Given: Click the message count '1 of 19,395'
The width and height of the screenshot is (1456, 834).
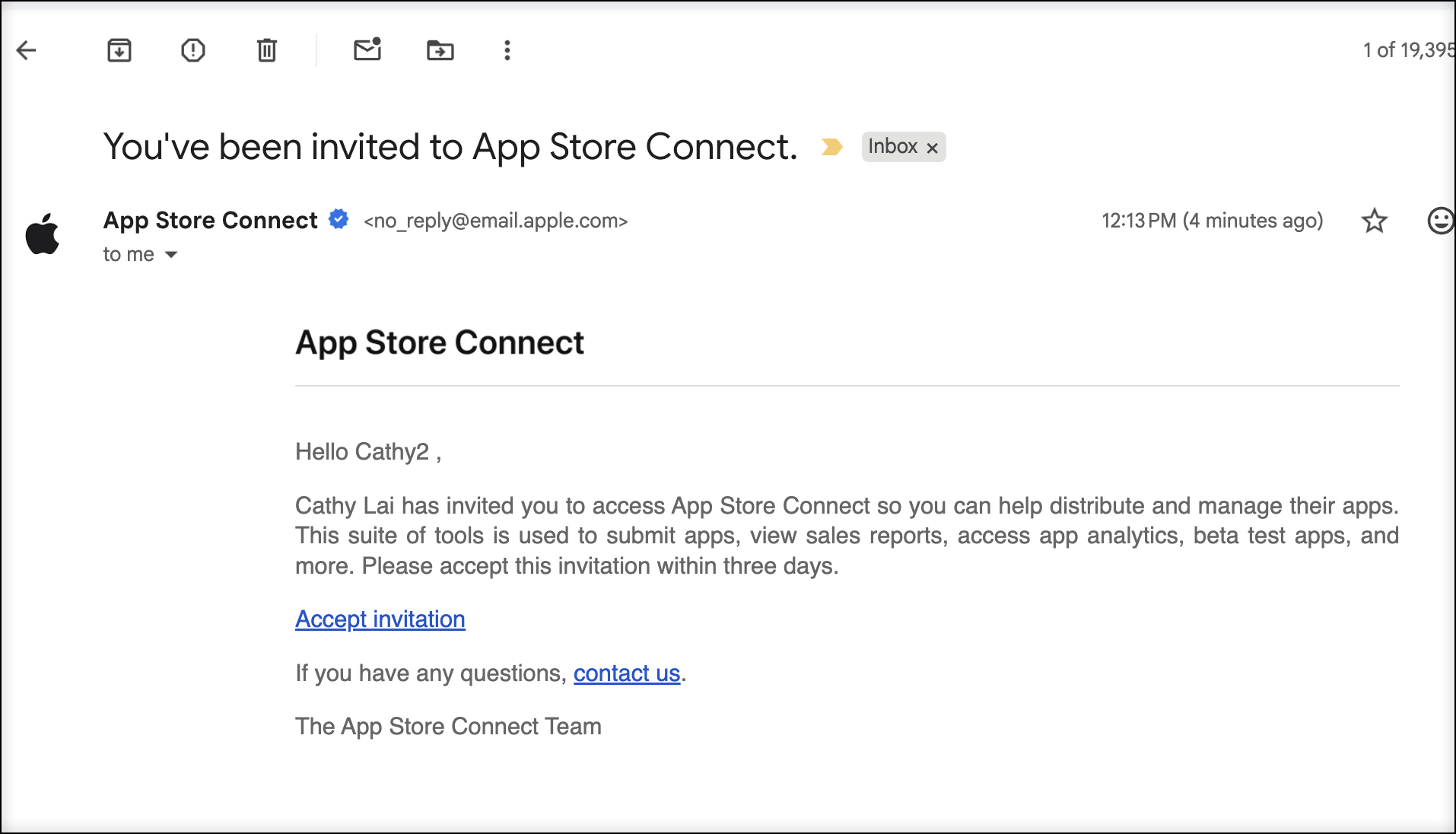Looking at the screenshot, I should pos(1407,49).
